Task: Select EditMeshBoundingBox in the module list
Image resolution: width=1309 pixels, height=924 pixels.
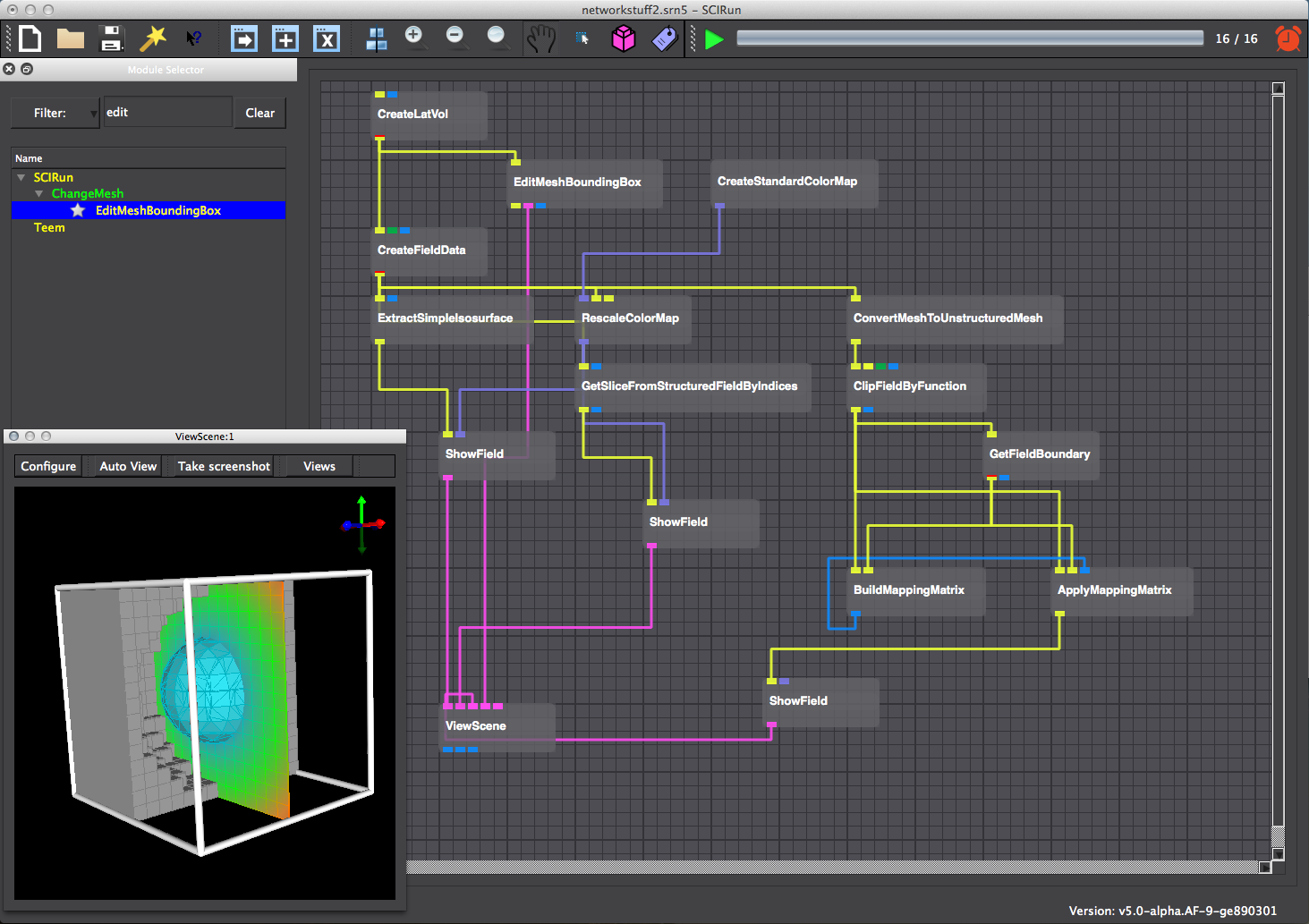Action: pos(149,210)
